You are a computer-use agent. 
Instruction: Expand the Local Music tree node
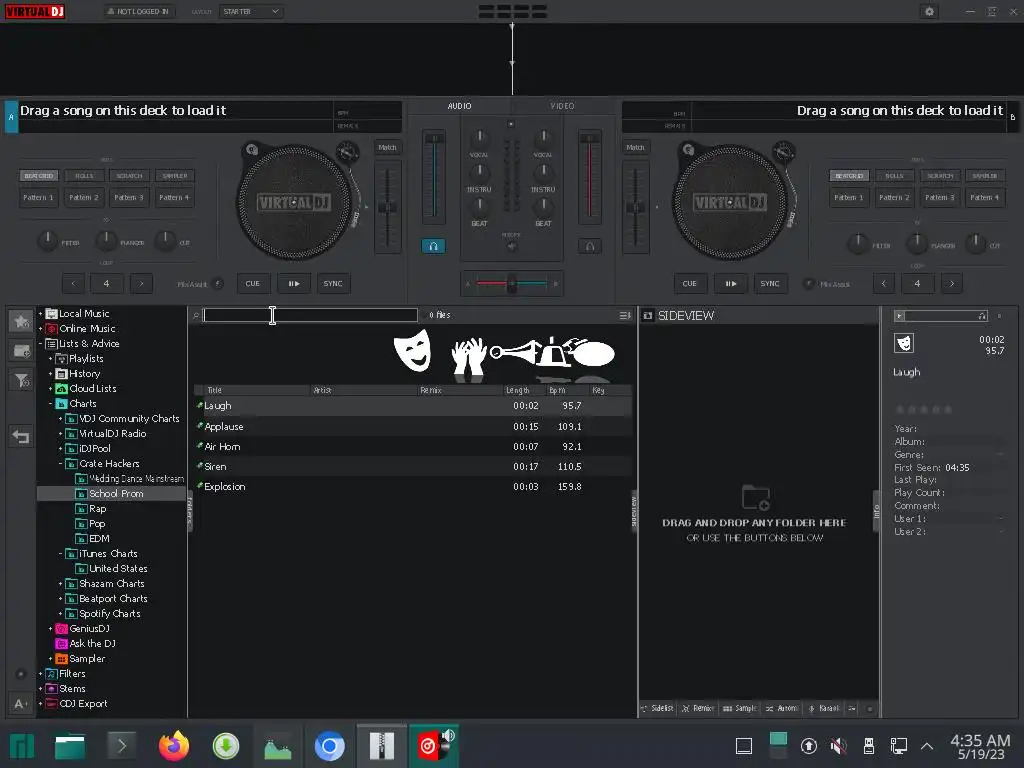[x=40, y=314]
